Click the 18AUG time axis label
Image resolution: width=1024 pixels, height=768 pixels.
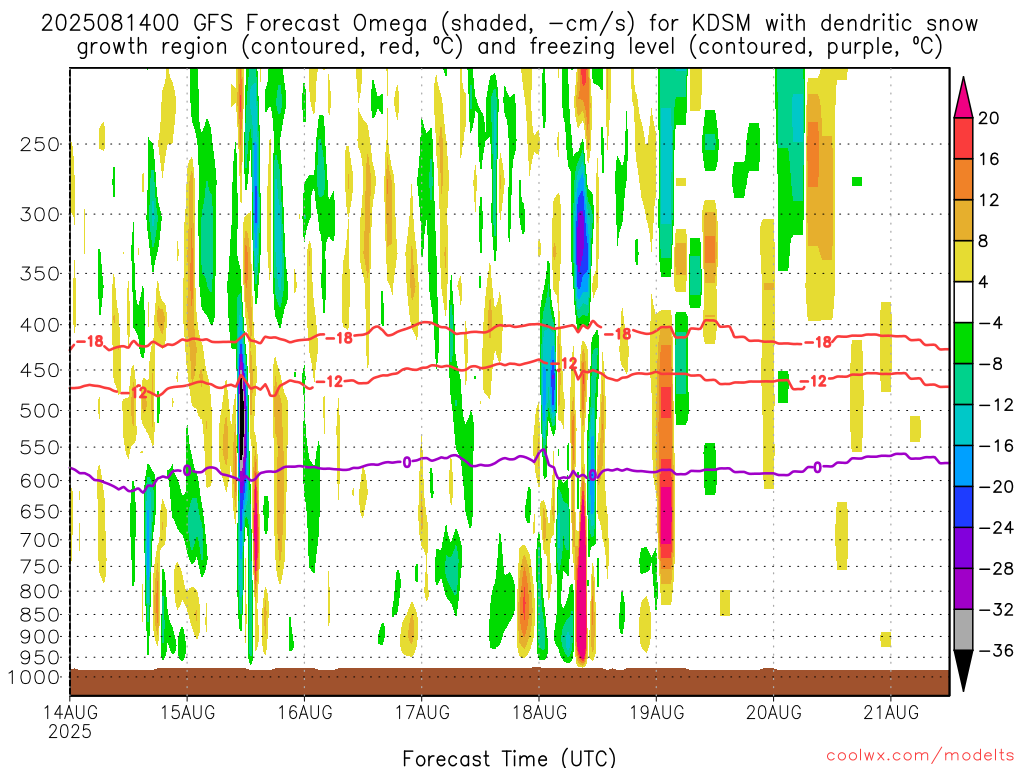(539, 712)
